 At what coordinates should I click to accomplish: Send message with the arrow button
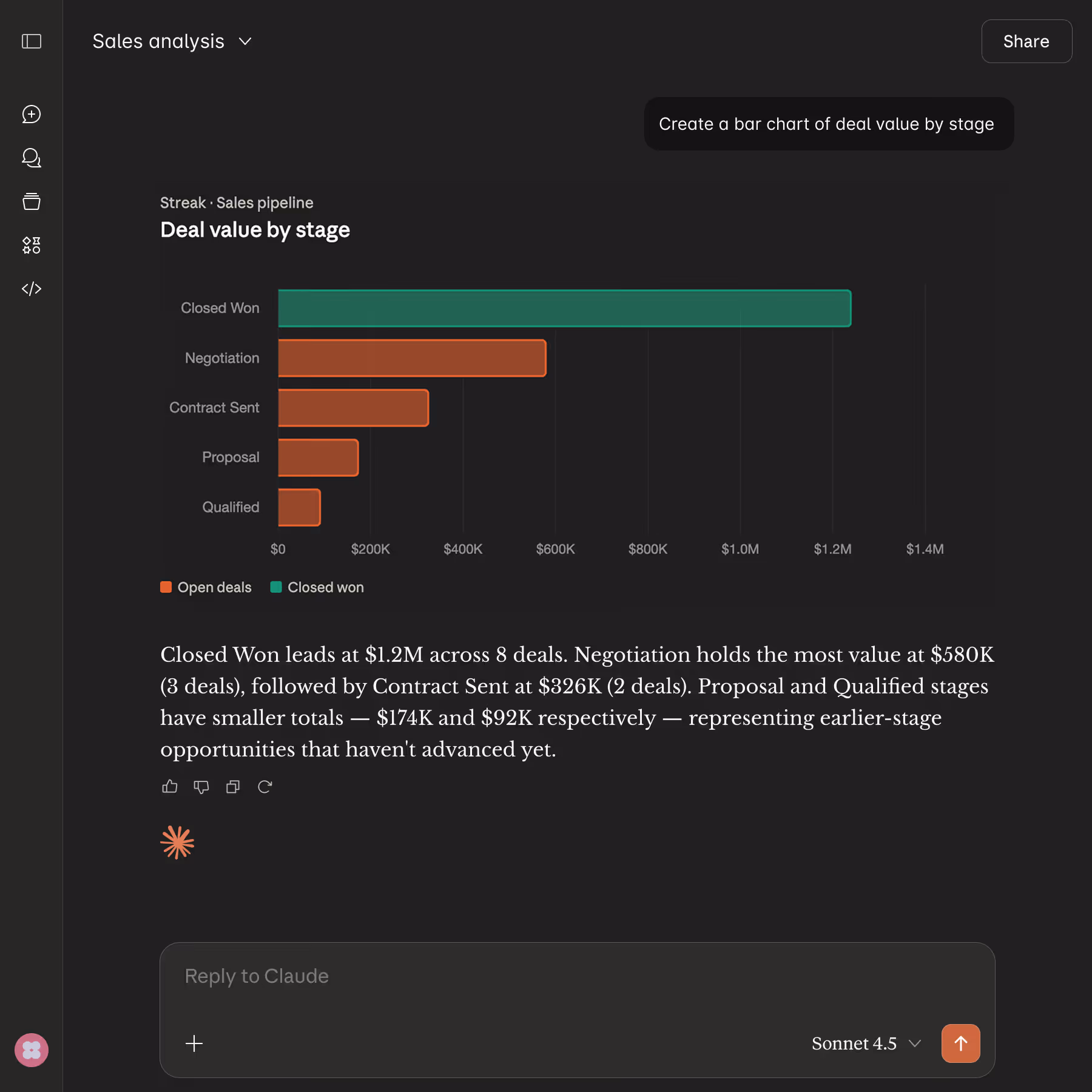[x=961, y=1043]
